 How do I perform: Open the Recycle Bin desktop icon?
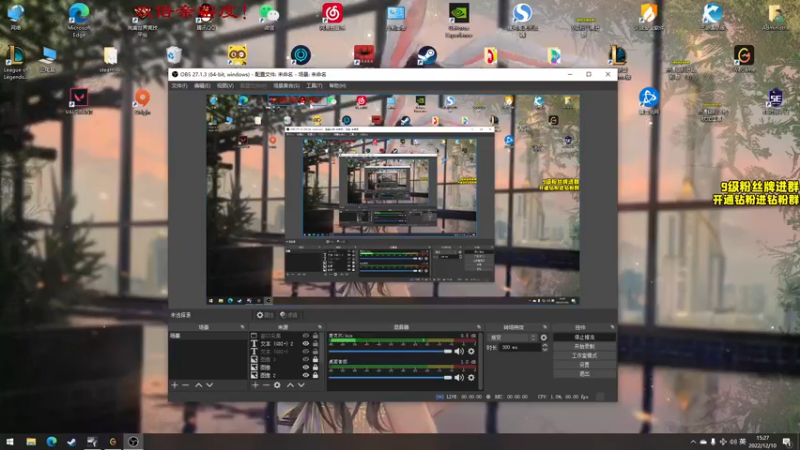point(174,55)
